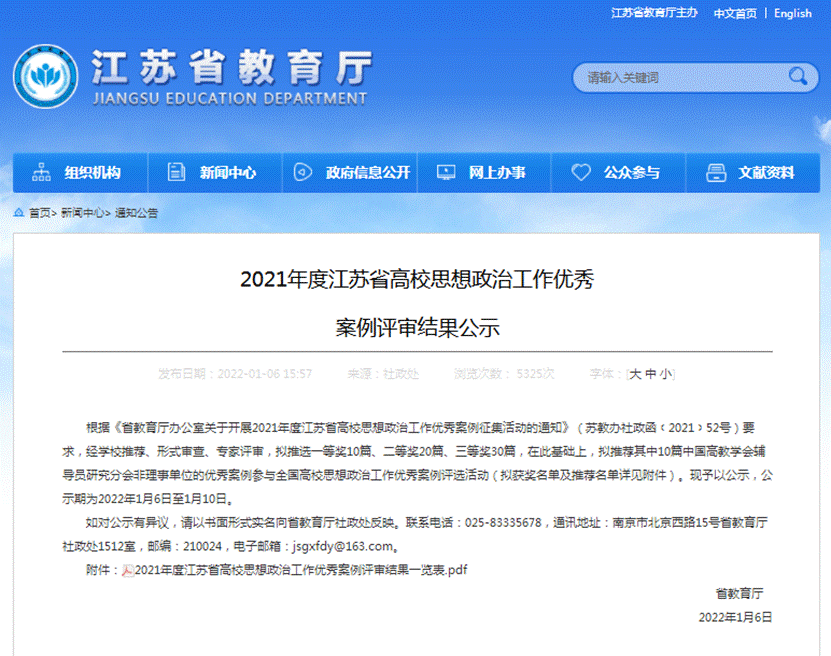Viewport: 831px width, 656px height.
Task: Click the PDF icon beside the attachment
Action: click(127, 571)
